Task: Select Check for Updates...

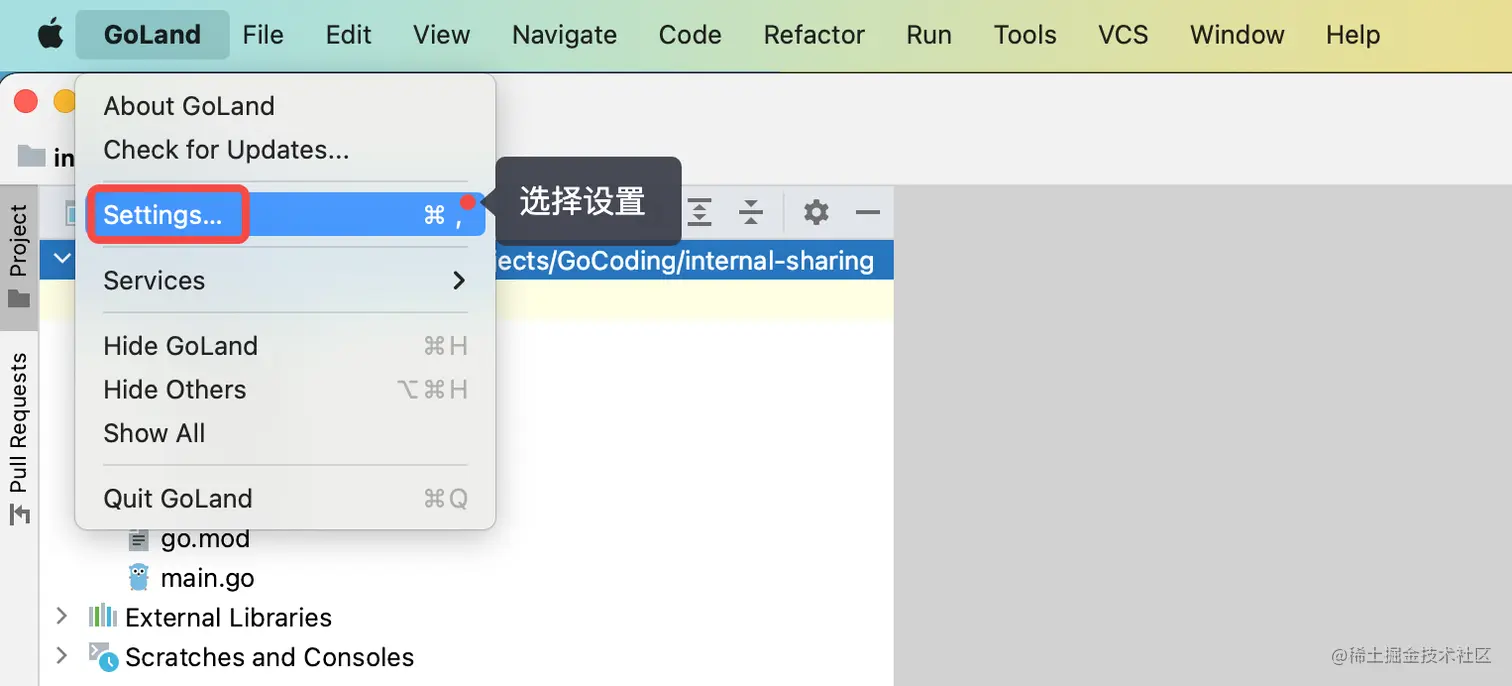Action: tap(286, 150)
